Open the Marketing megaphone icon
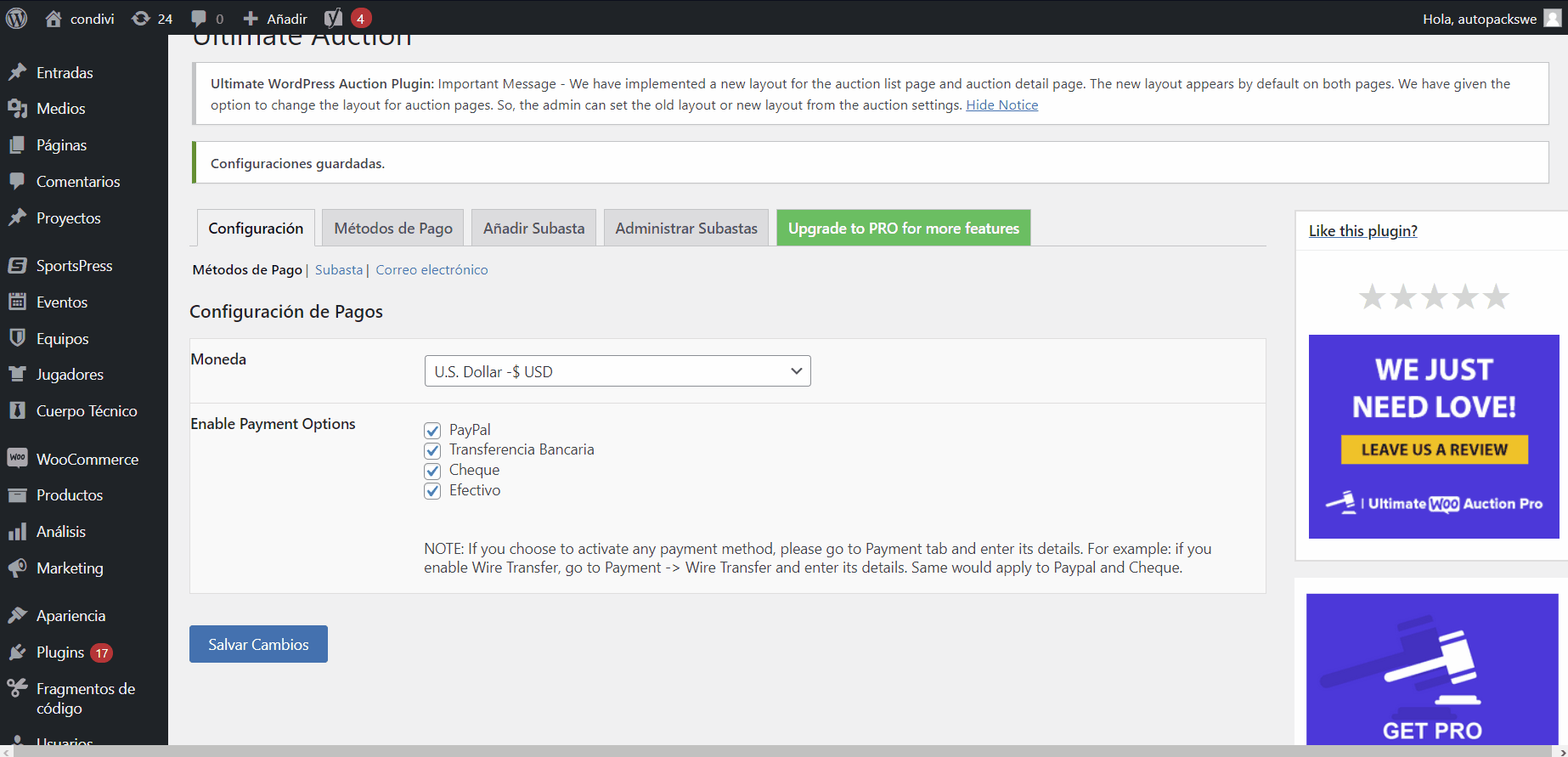The height and width of the screenshot is (757, 1568). [x=17, y=568]
